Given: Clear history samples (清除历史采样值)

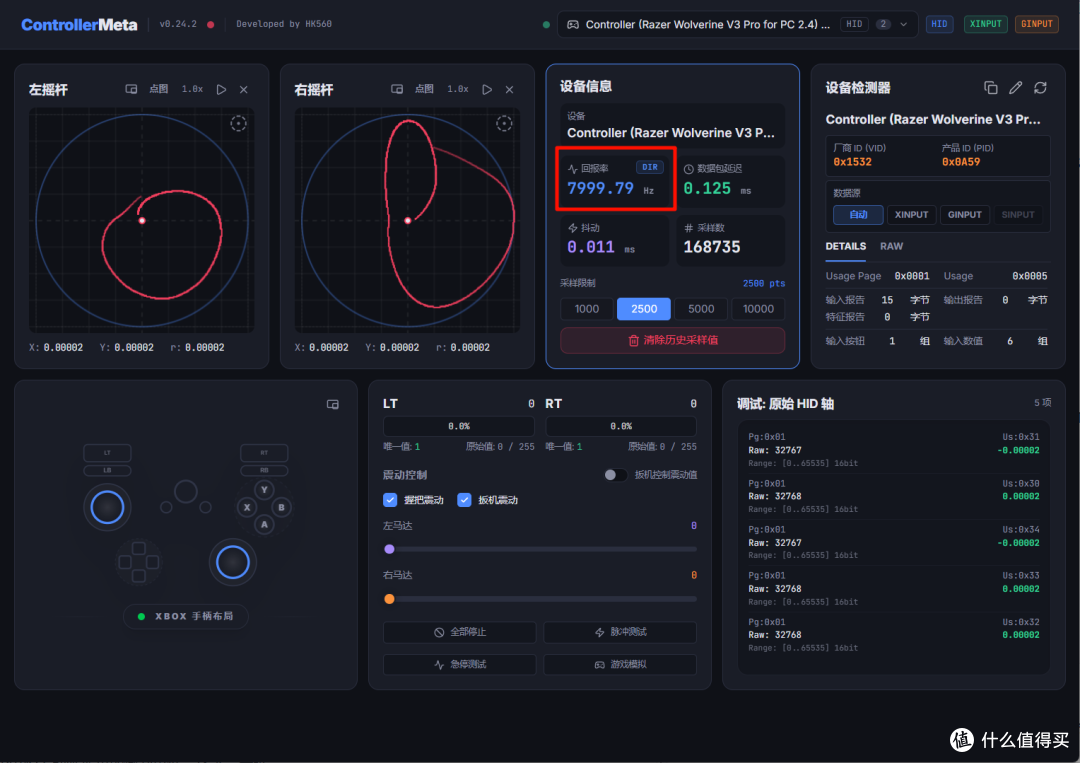Looking at the screenshot, I should [x=673, y=340].
